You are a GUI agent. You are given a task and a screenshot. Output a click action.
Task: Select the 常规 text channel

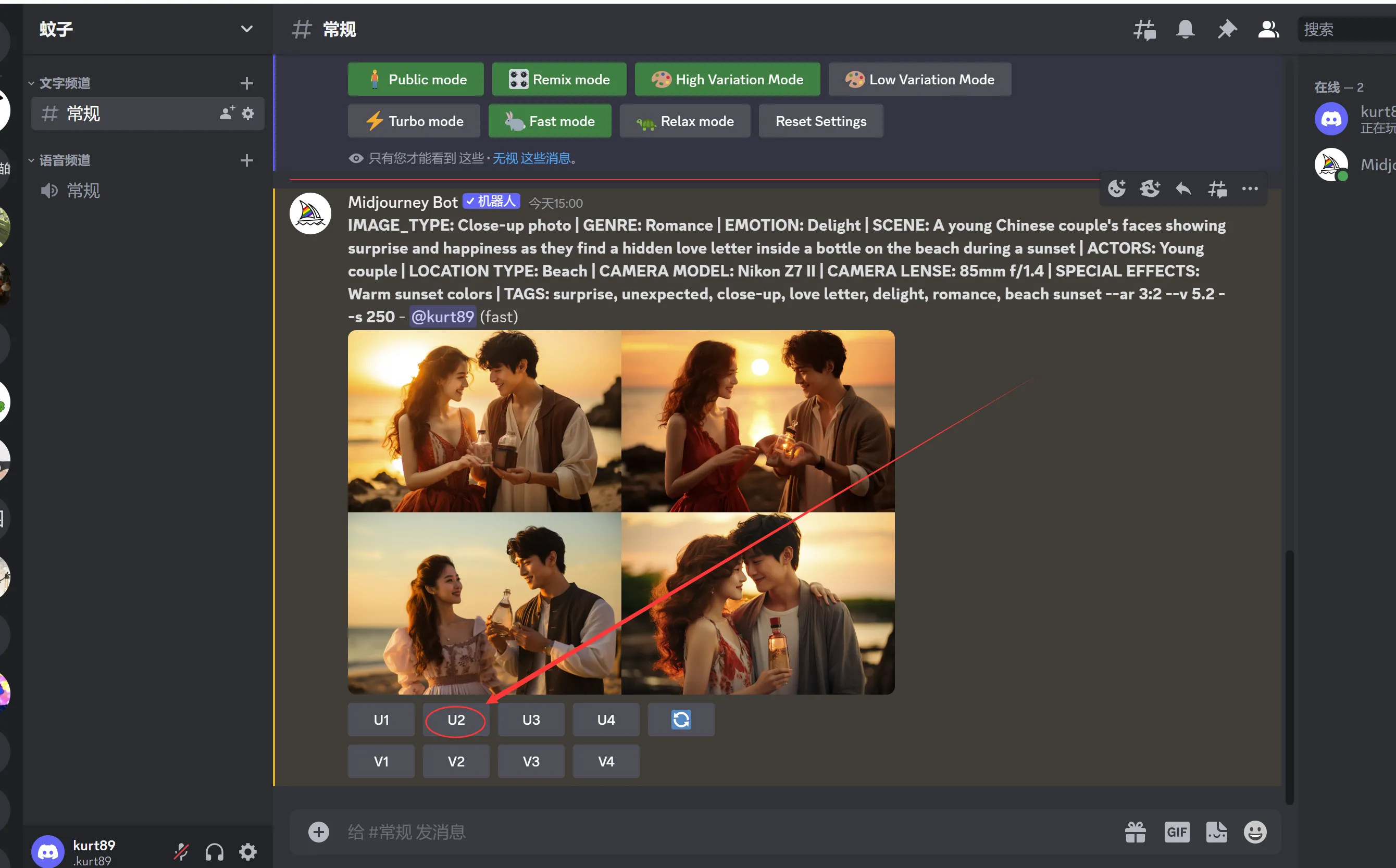coord(83,114)
